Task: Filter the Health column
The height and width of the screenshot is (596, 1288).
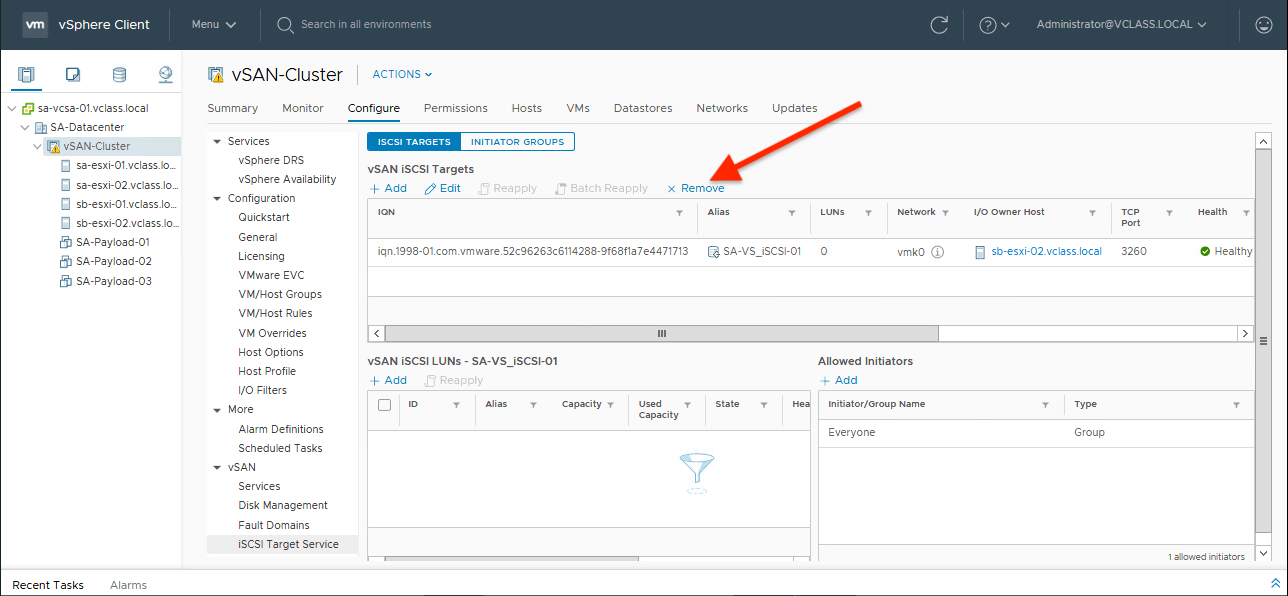Action: pyautogui.click(x=1246, y=213)
